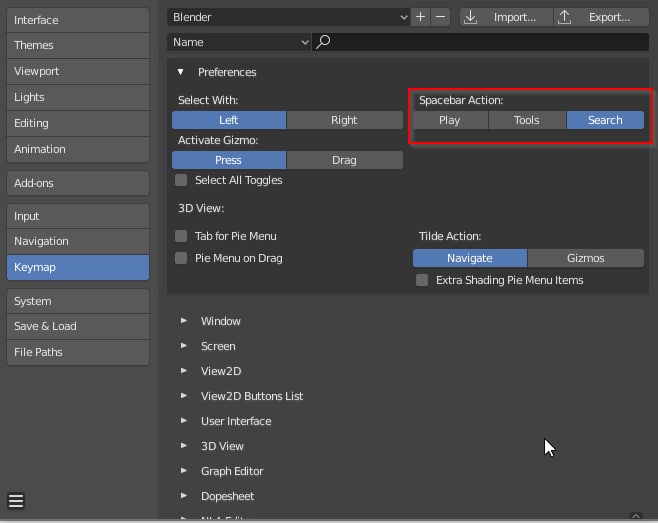Open the Add-ons preferences tab
Viewport: 658px width, 523px height.
click(x=78, y=183)
